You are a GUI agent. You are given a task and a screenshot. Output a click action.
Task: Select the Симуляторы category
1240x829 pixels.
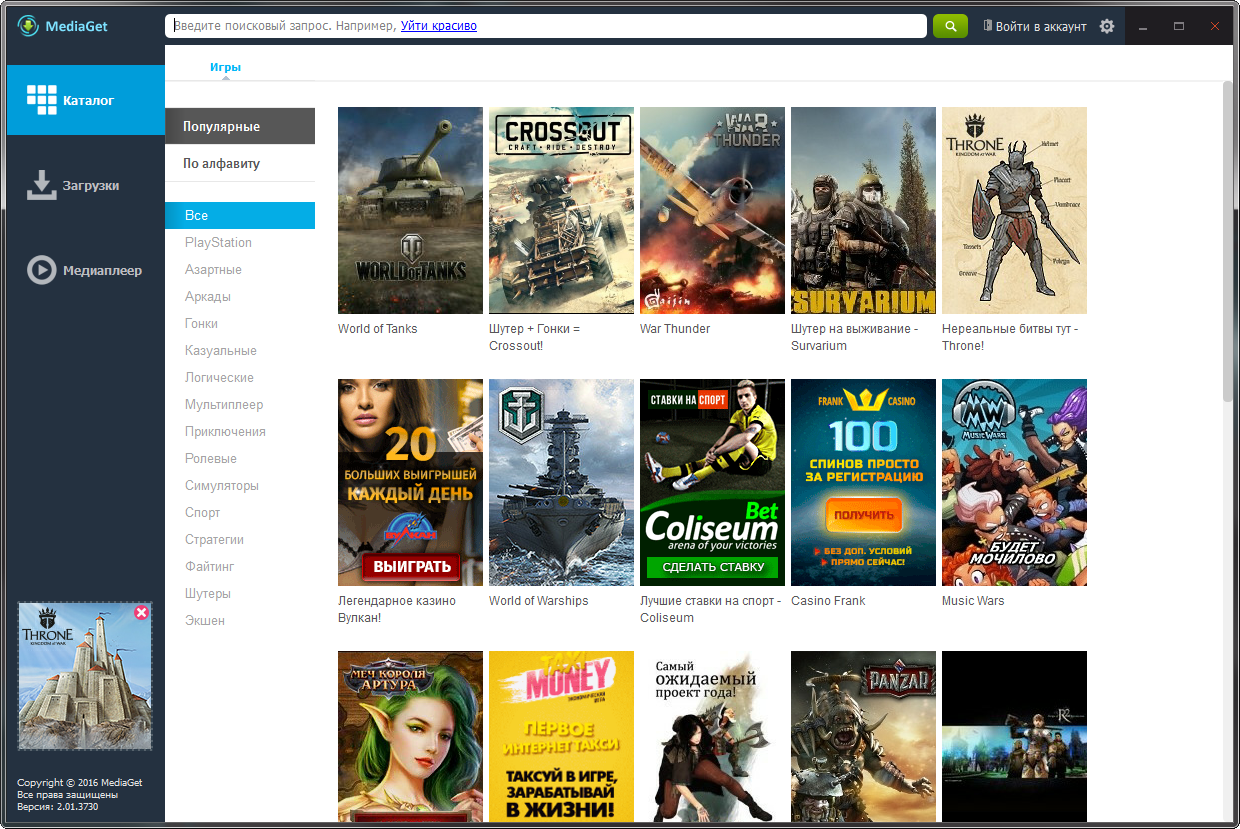(x=222, y=486)
